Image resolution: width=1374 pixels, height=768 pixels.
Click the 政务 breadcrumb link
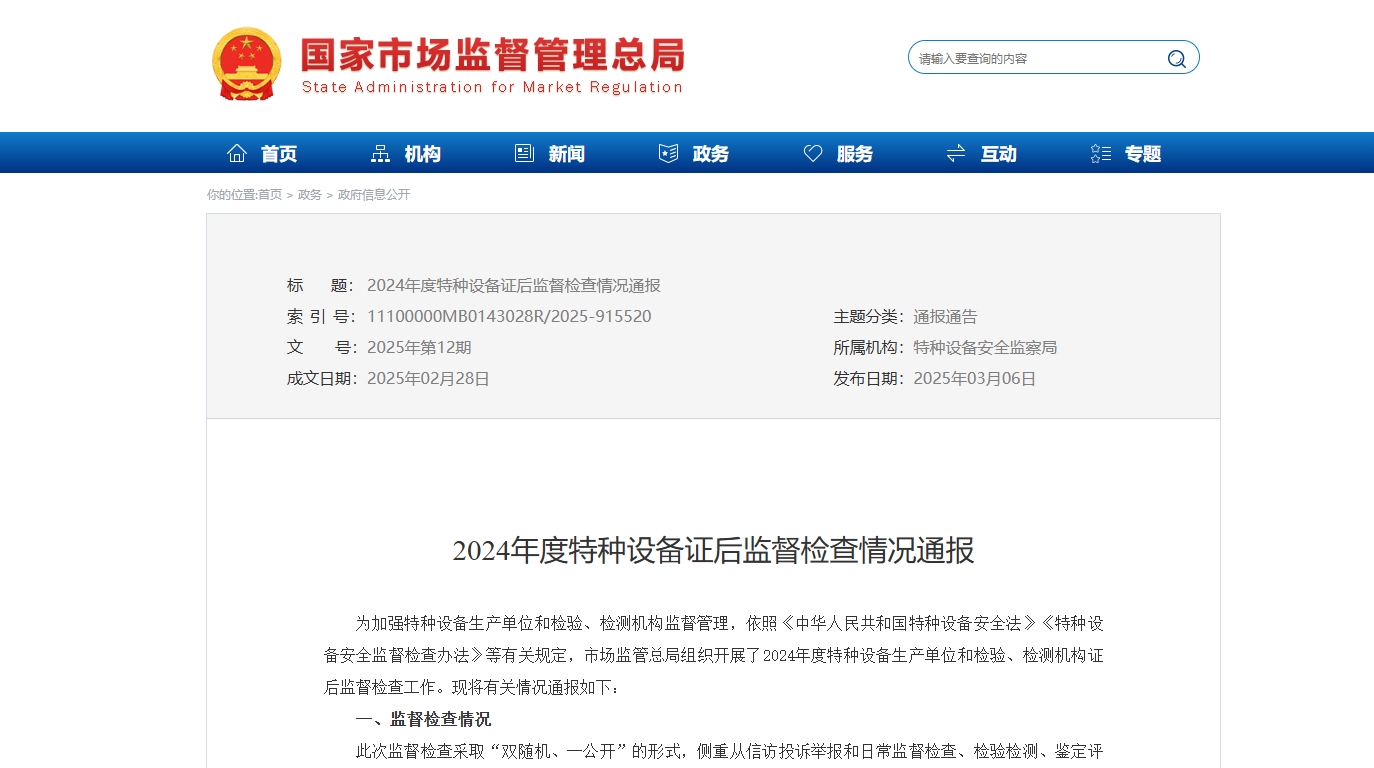(310, 195)
